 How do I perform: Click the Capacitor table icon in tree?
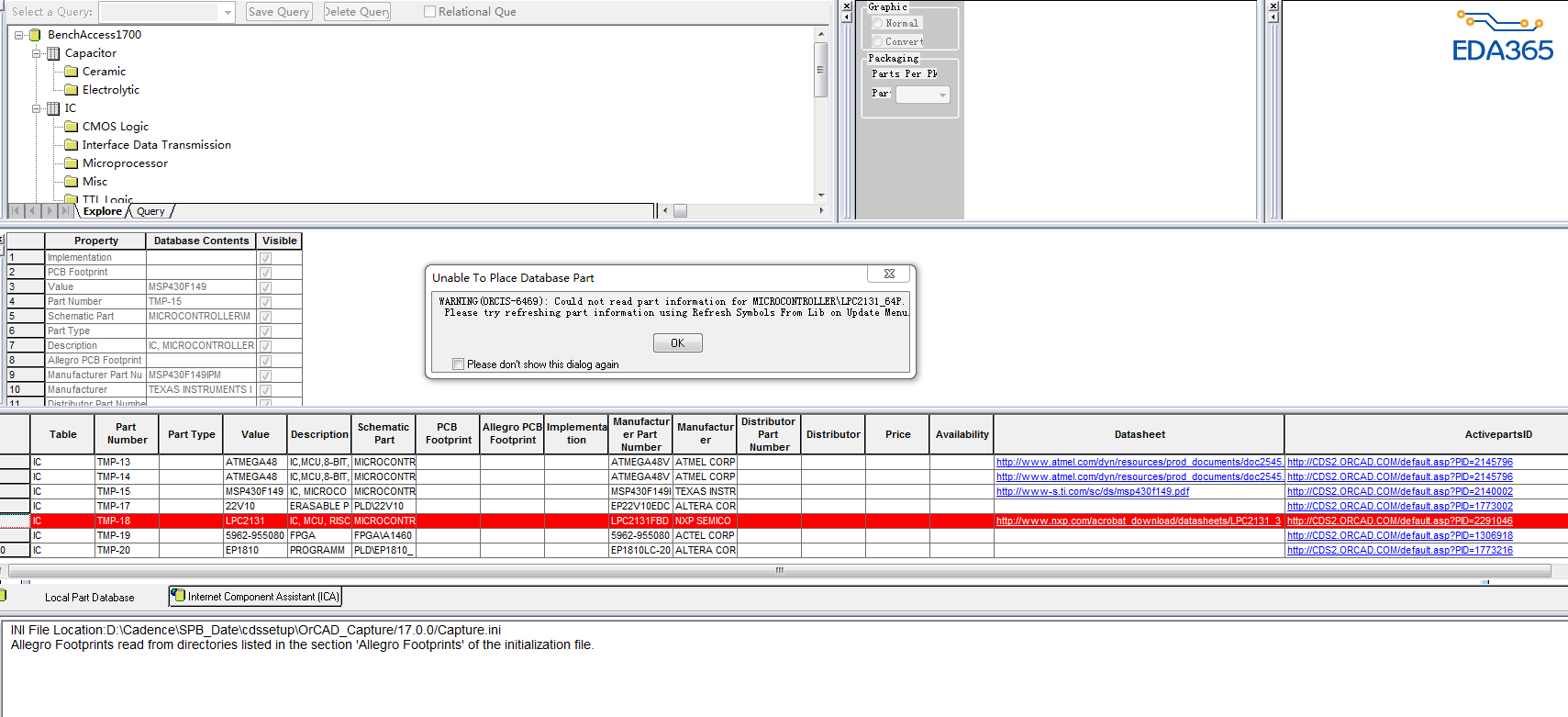[x=53, y=53]
